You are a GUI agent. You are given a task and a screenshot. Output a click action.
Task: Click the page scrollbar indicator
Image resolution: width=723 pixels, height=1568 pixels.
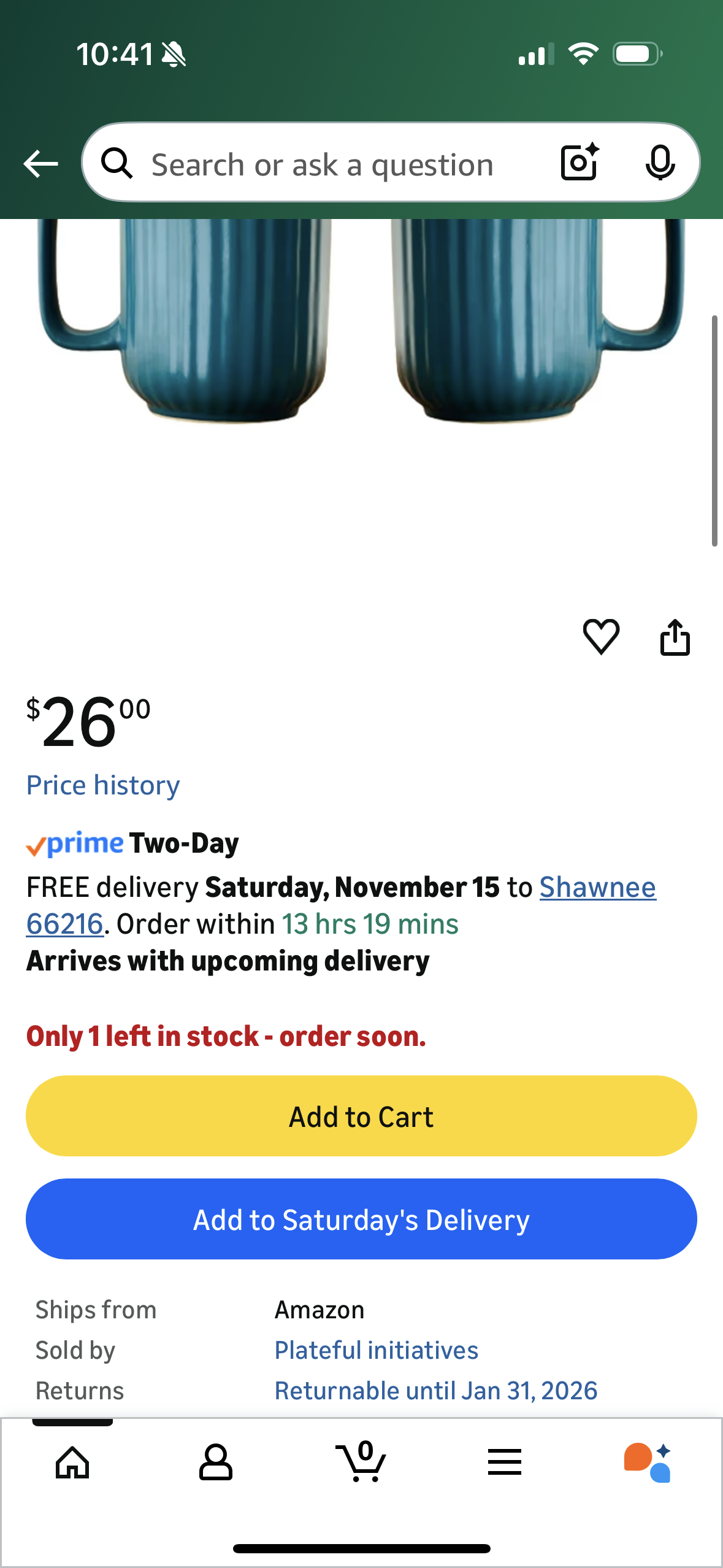(714, 431)
